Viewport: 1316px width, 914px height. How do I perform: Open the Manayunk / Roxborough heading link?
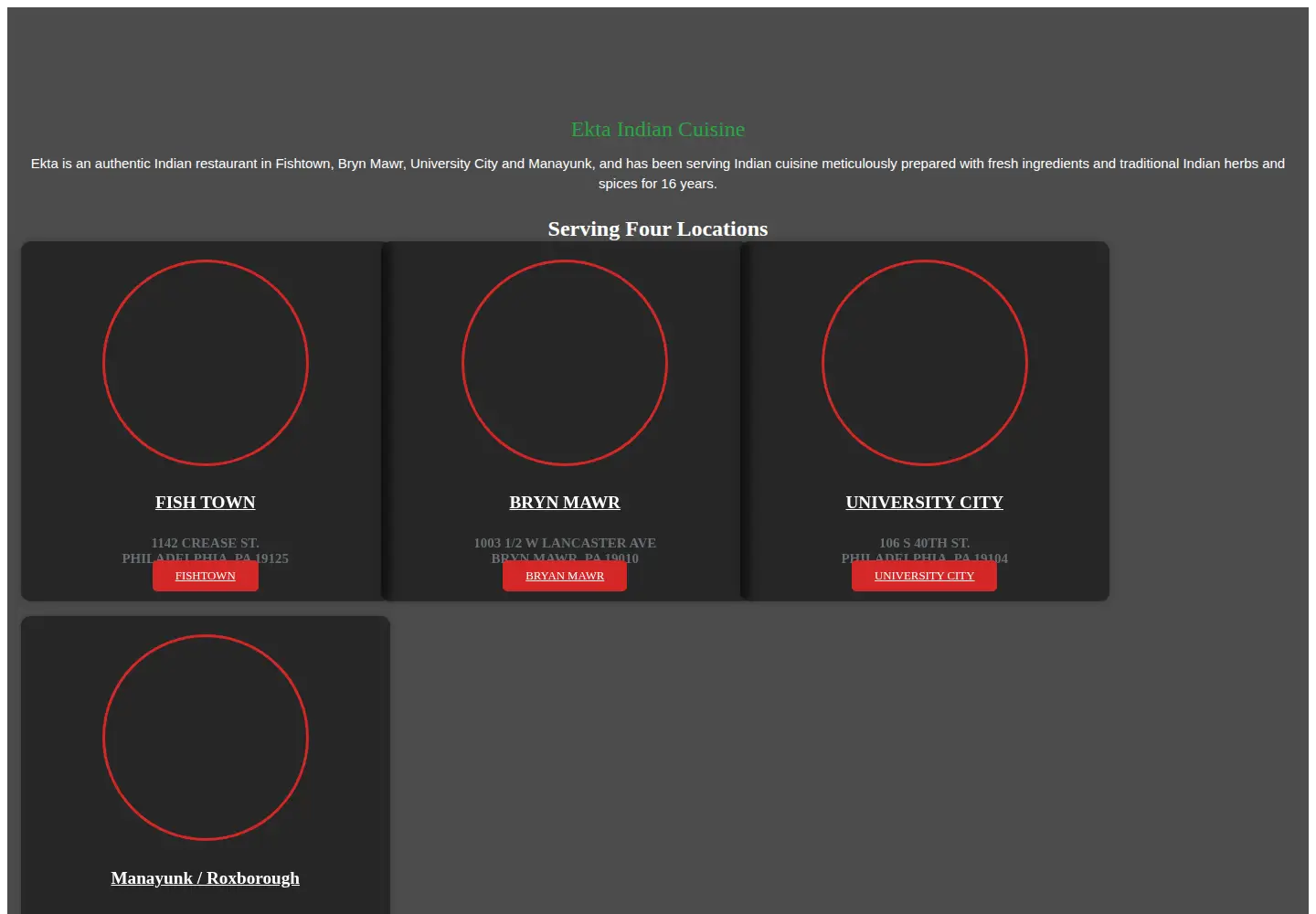coord(205,877)
